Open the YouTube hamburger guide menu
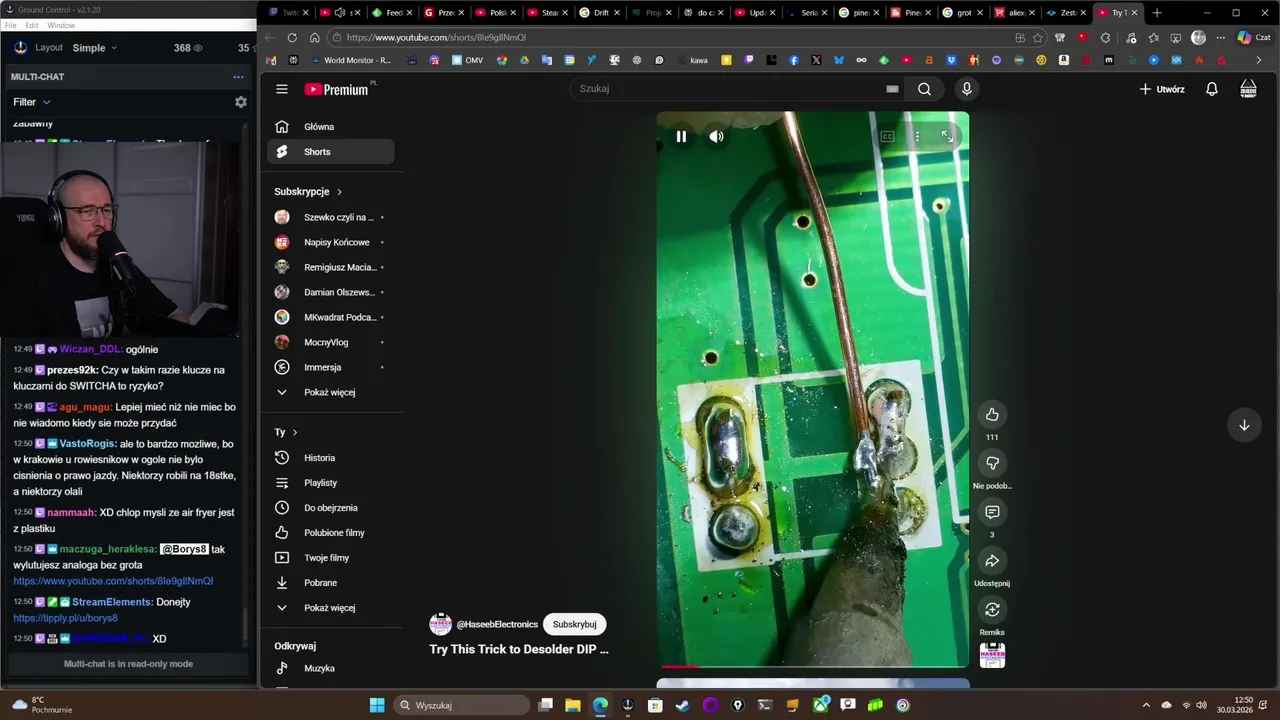The height and width of the screenshot is (720, 1280). click(x=282, y=89)
